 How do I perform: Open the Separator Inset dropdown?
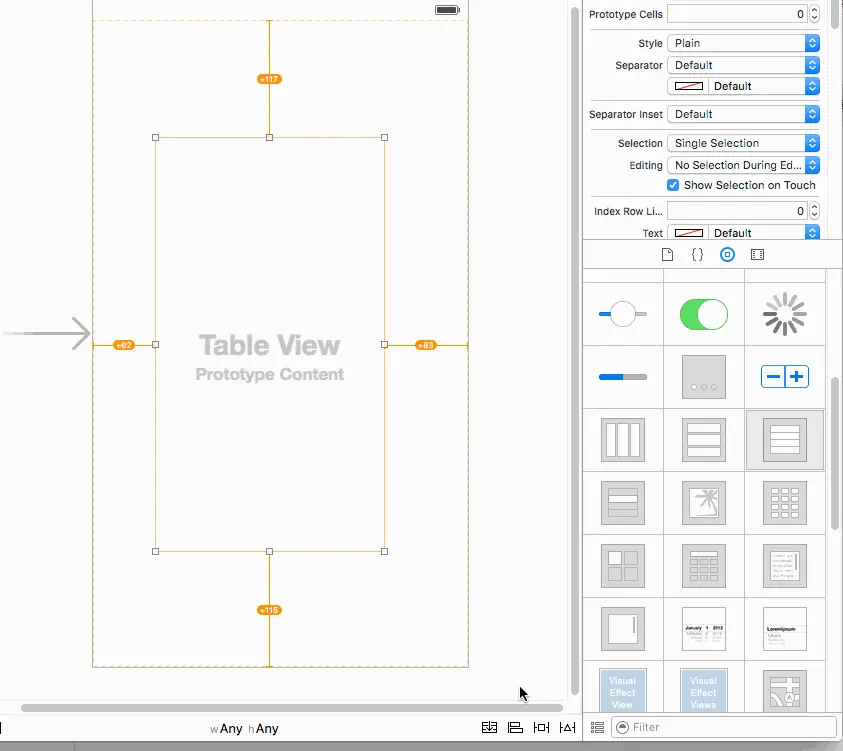point(743,114)
